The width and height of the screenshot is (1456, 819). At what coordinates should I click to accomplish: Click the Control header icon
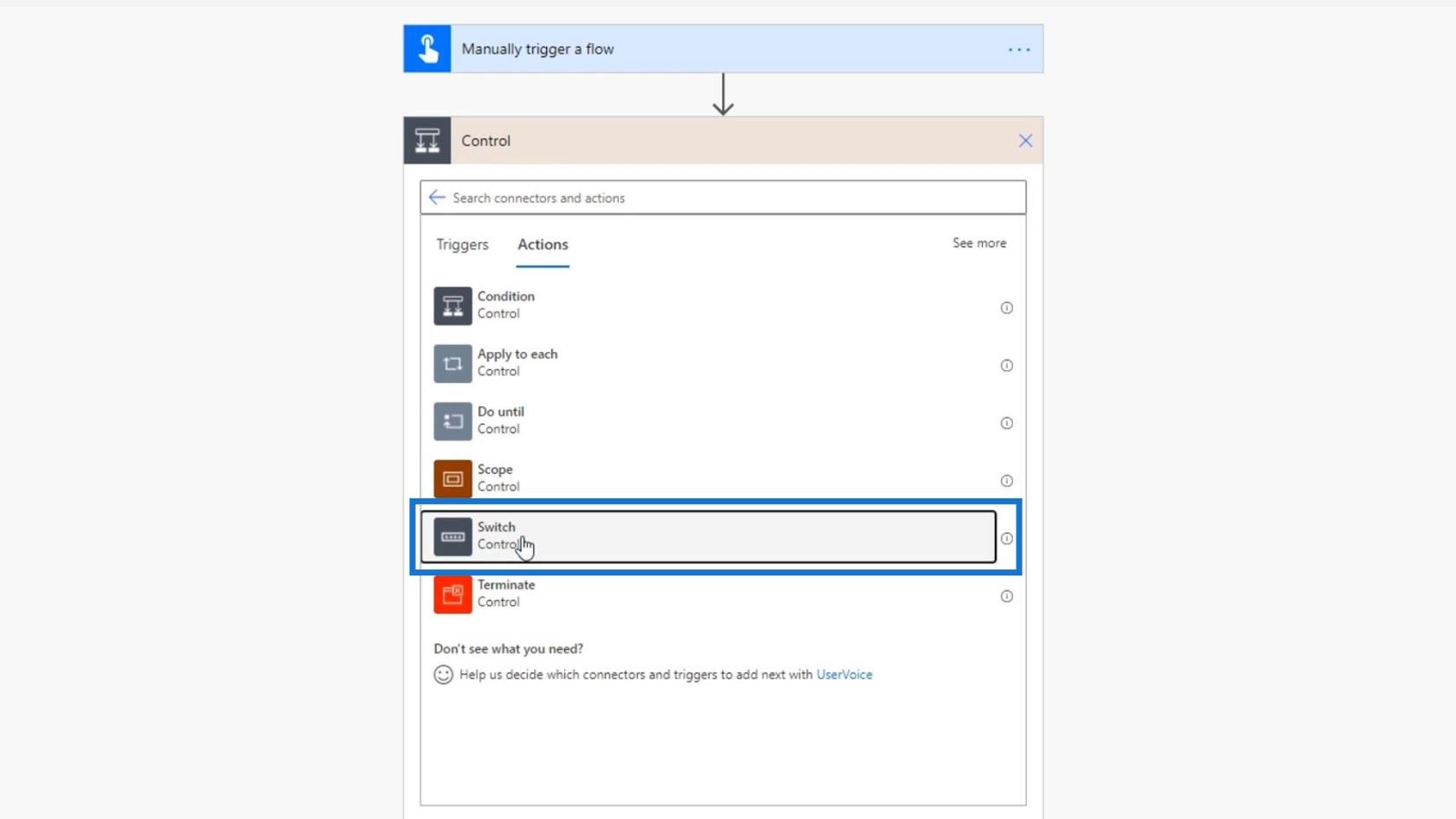(x=427, y=140)
